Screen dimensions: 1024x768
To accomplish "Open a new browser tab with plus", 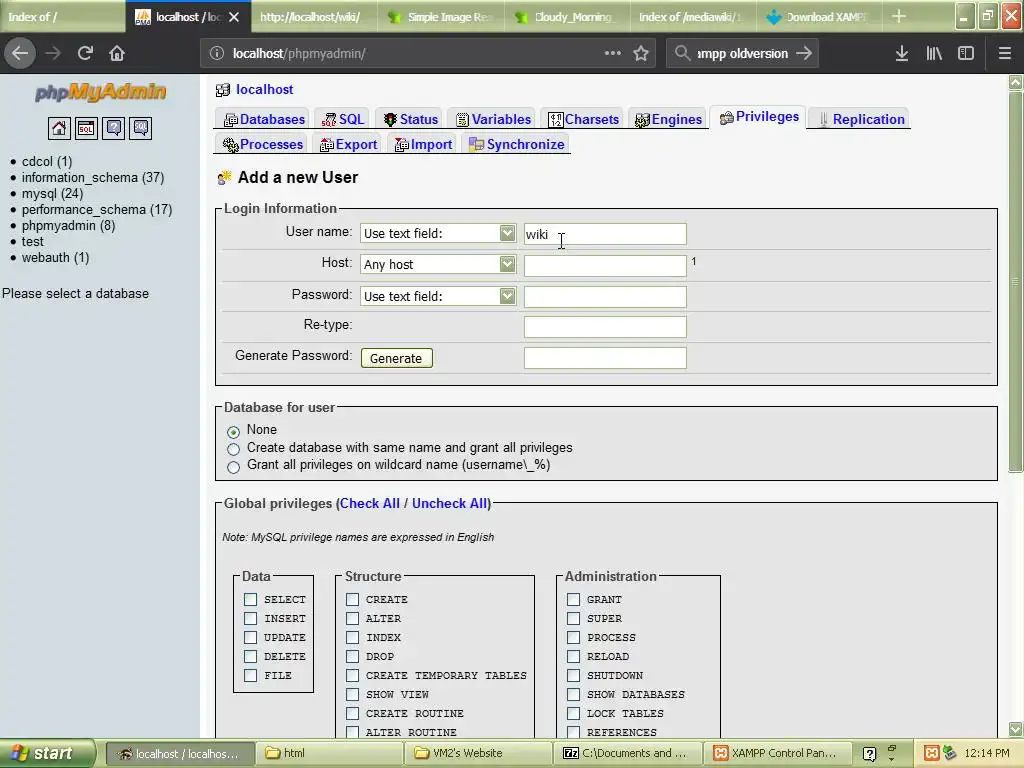I will coord(899,16).
